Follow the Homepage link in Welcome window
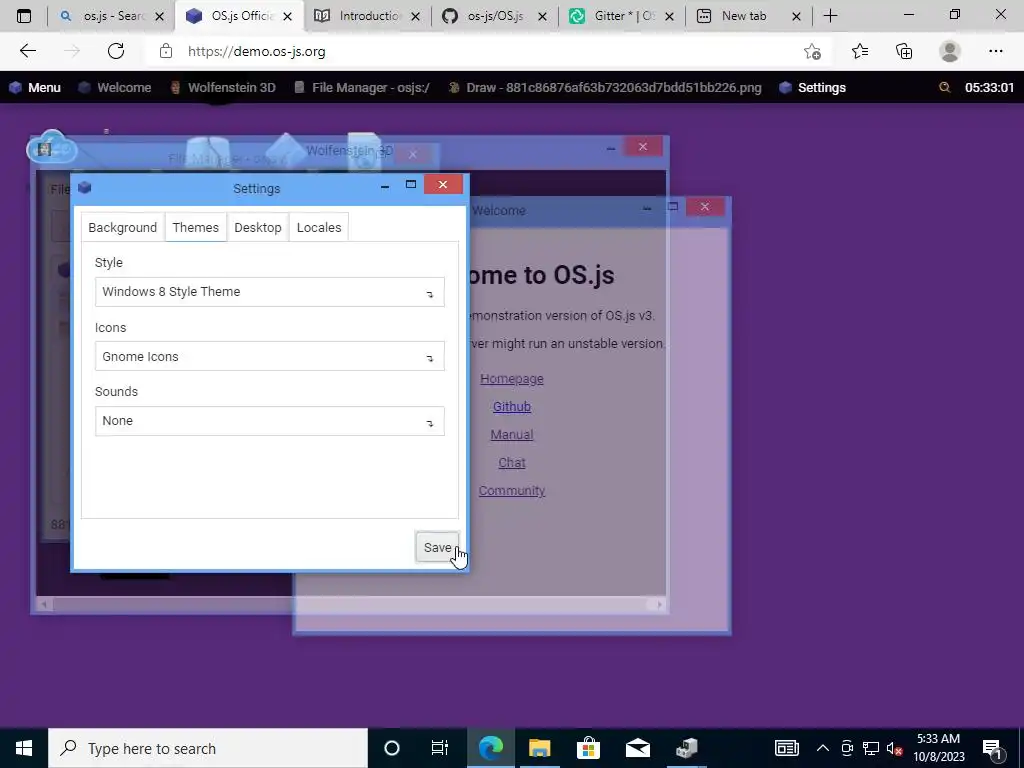 [512, 379]
